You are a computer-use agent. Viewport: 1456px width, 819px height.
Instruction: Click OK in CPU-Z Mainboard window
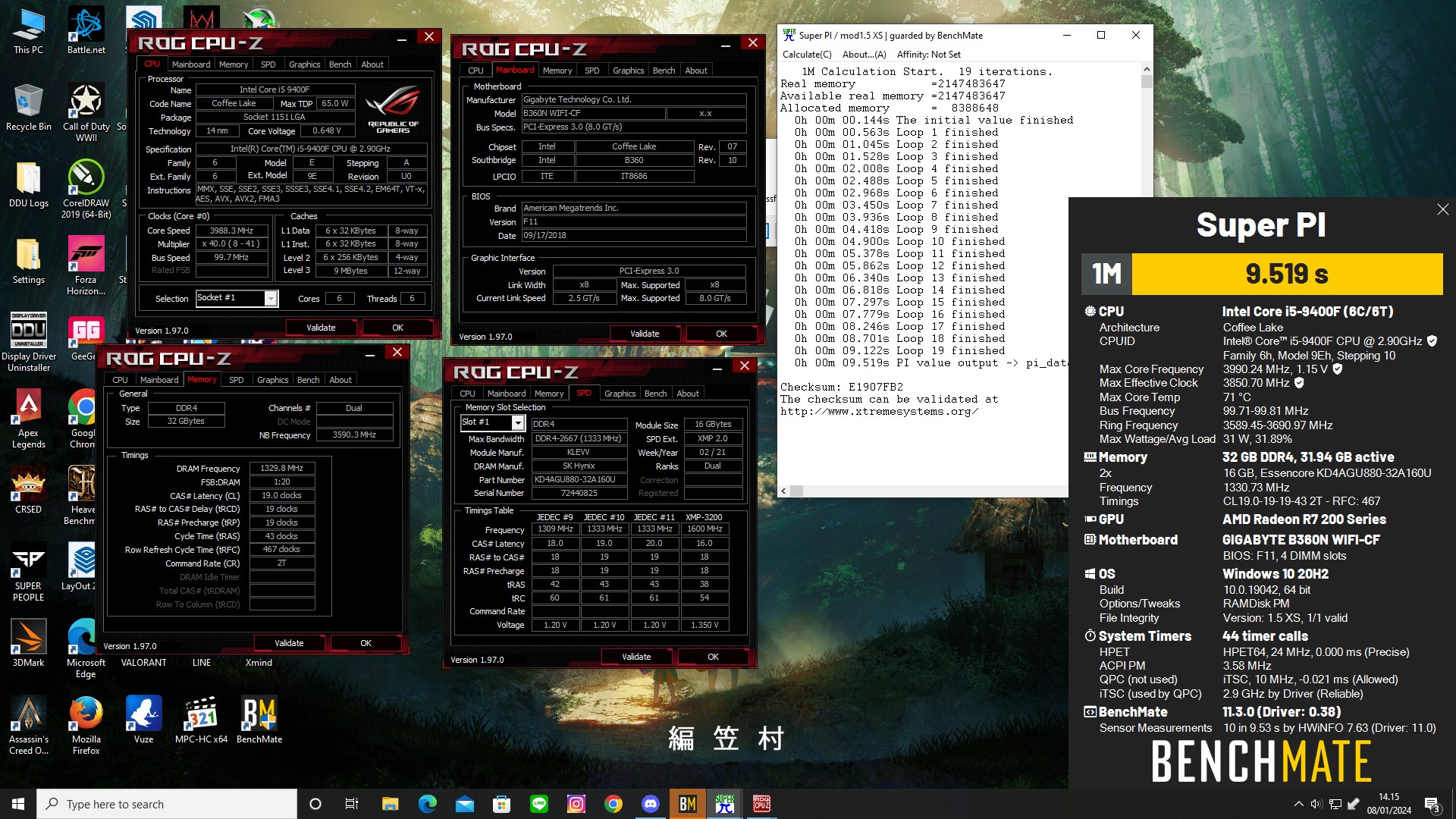coord(721,334)
